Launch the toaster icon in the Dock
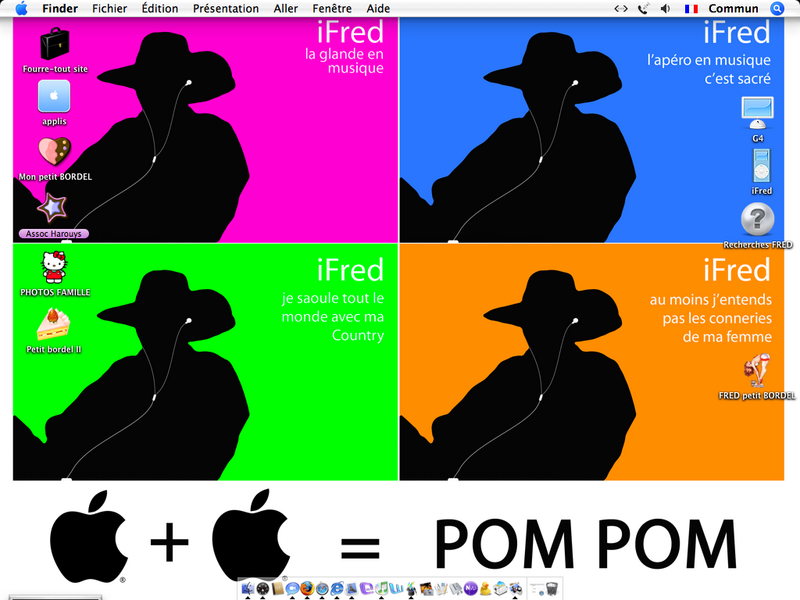 coord(500,588)
